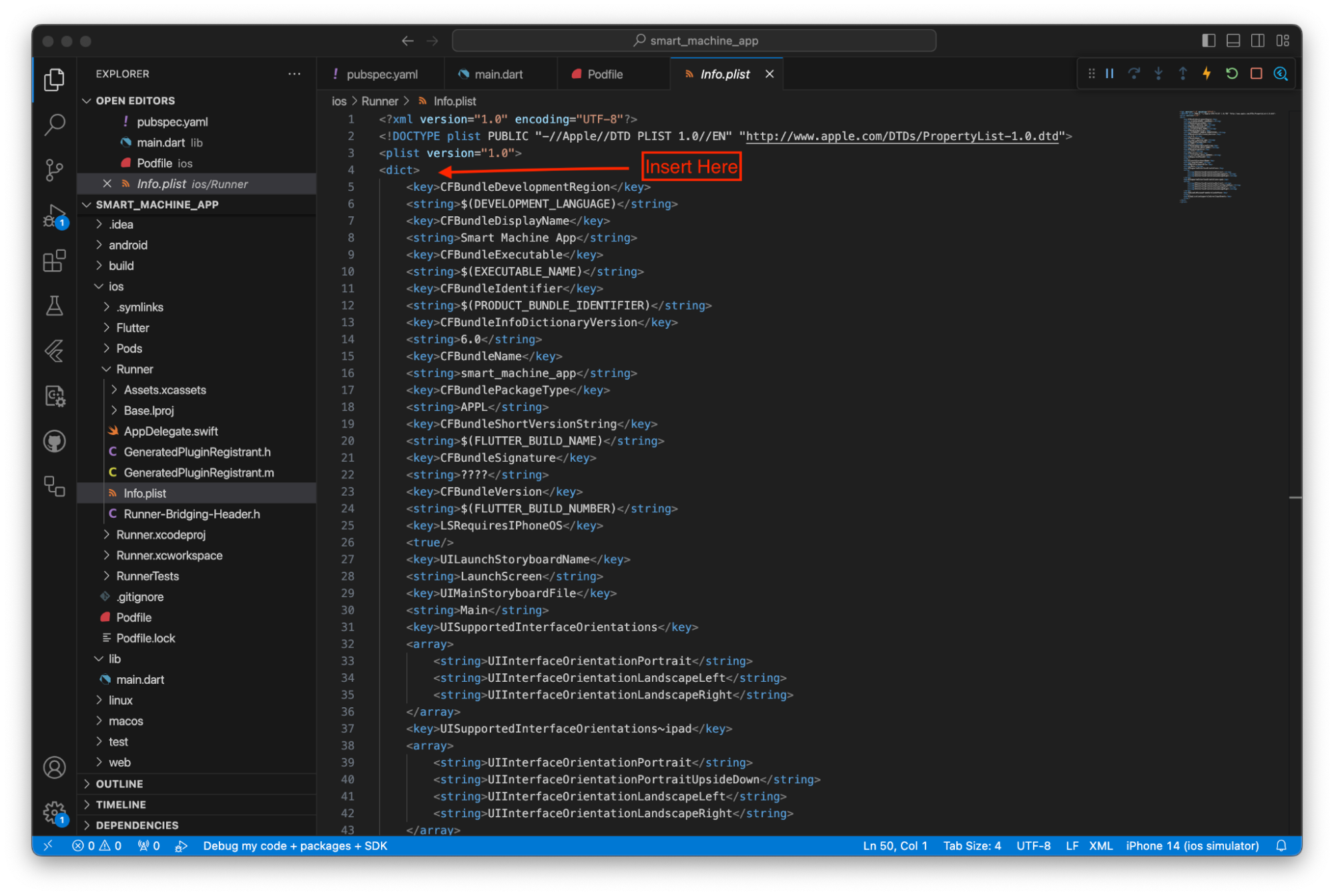Stop debugging with the red square
Image resolution: width=1334 pixels, height=896 pixels.
[1256, 73]
